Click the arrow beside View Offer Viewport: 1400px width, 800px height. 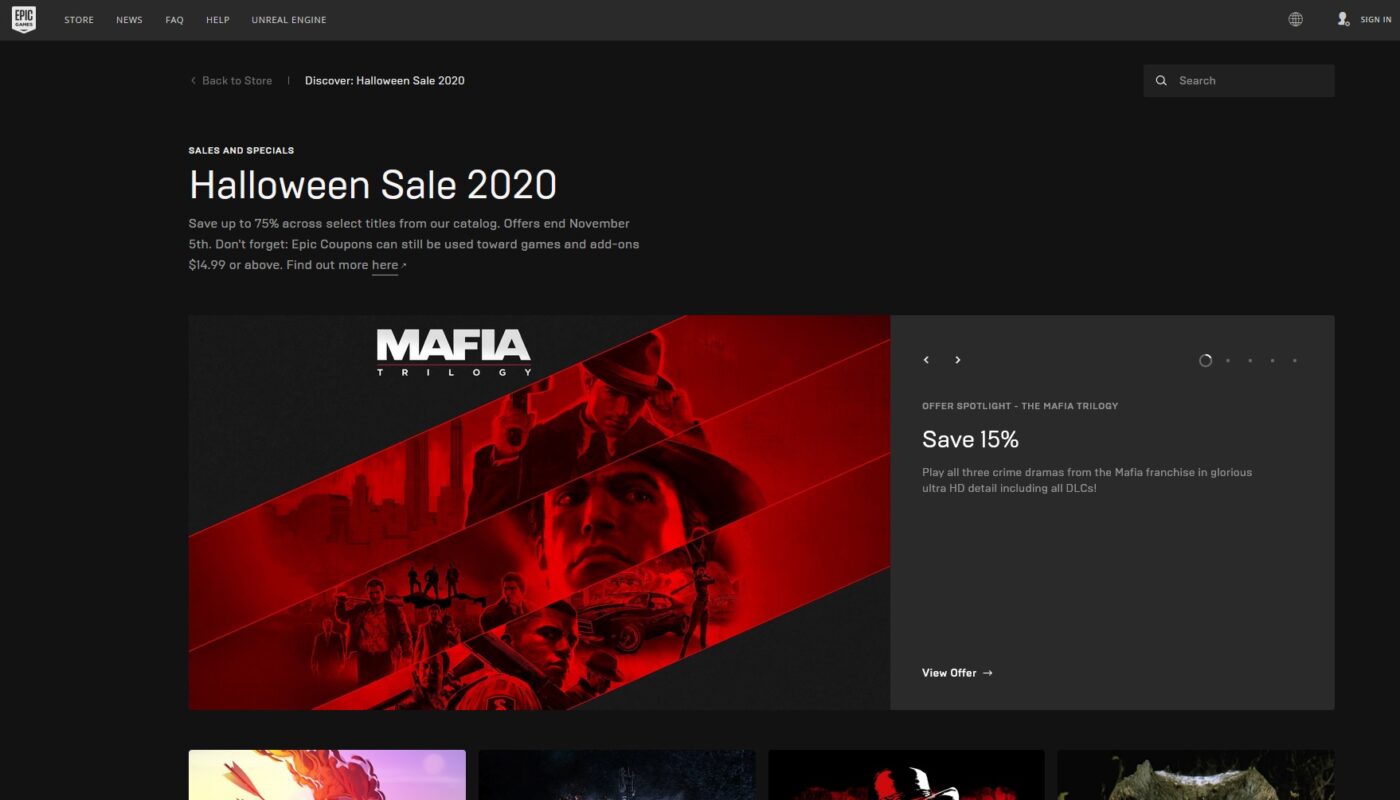coord(988,673)
